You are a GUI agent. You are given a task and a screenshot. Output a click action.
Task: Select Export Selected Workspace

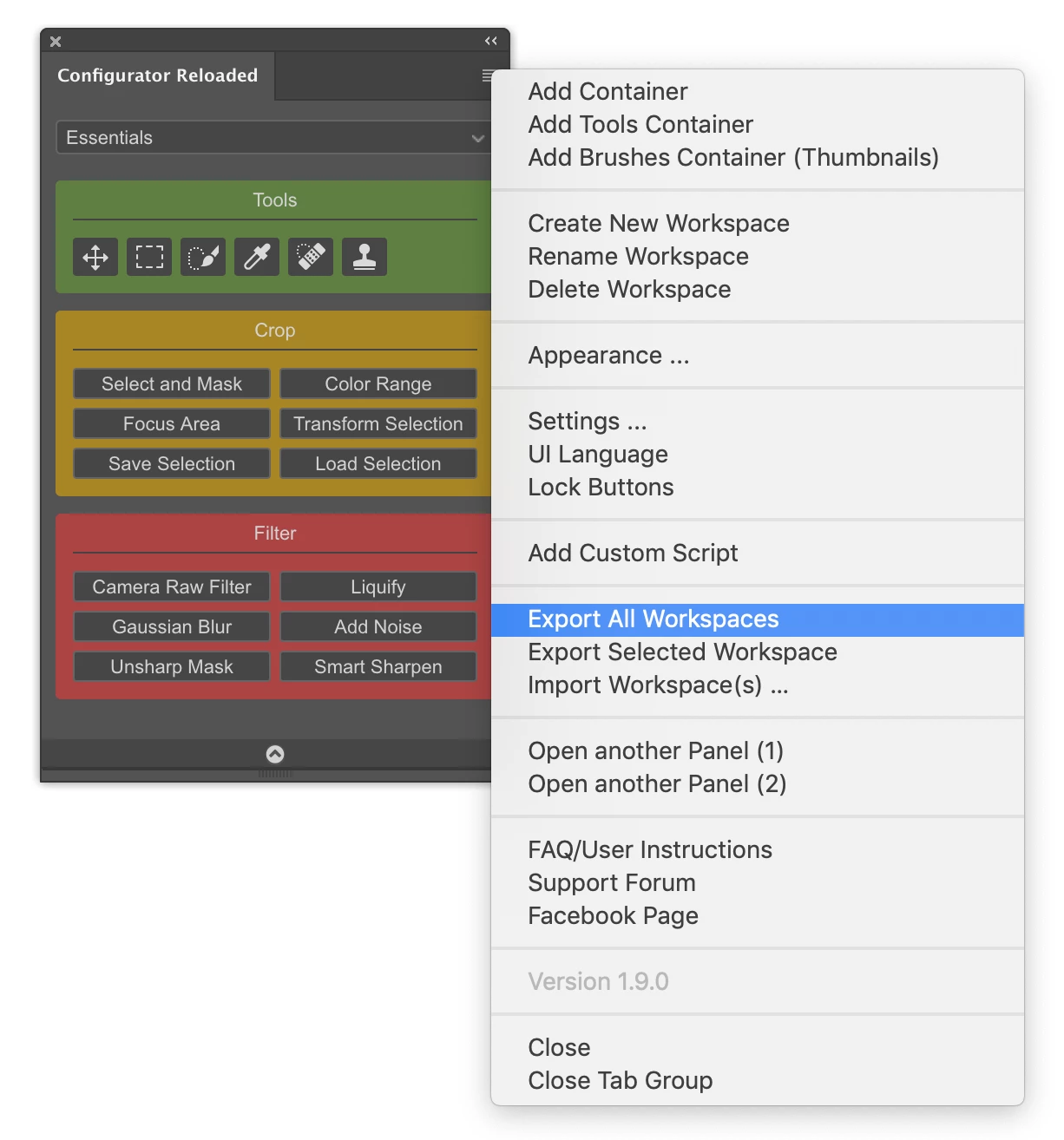[758, 652]
